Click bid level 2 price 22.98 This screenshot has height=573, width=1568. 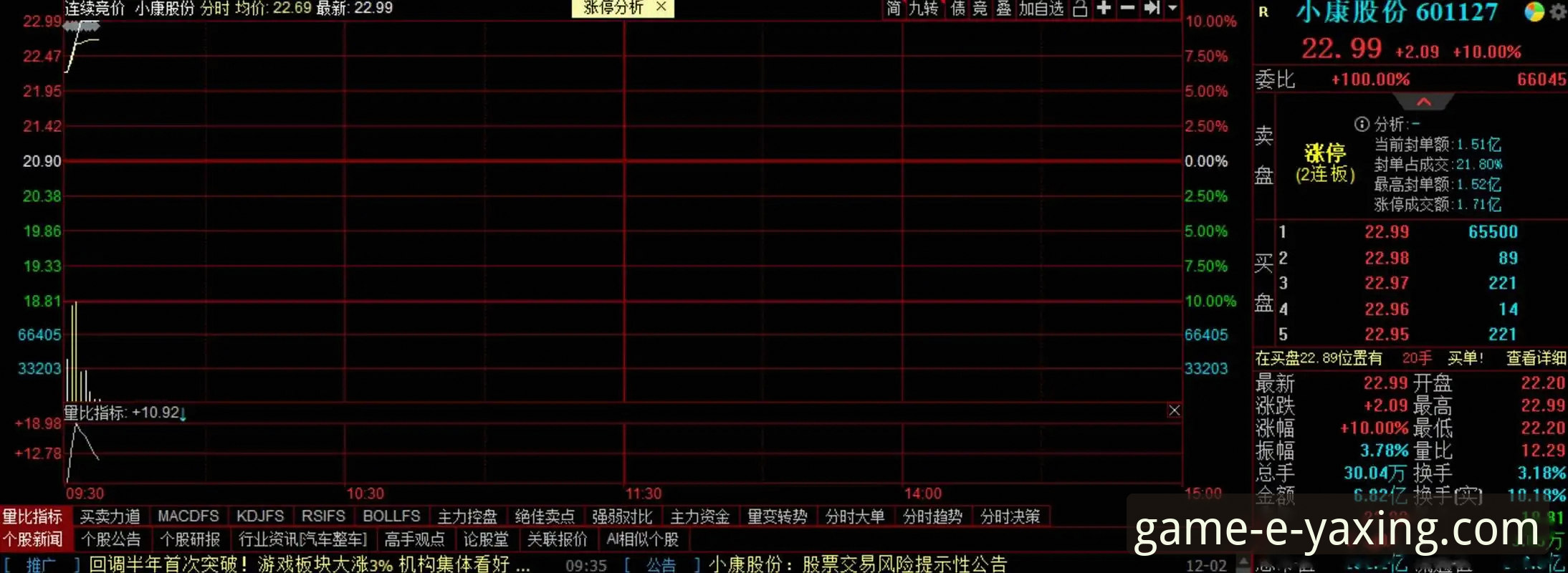[x=1386, y=258]
